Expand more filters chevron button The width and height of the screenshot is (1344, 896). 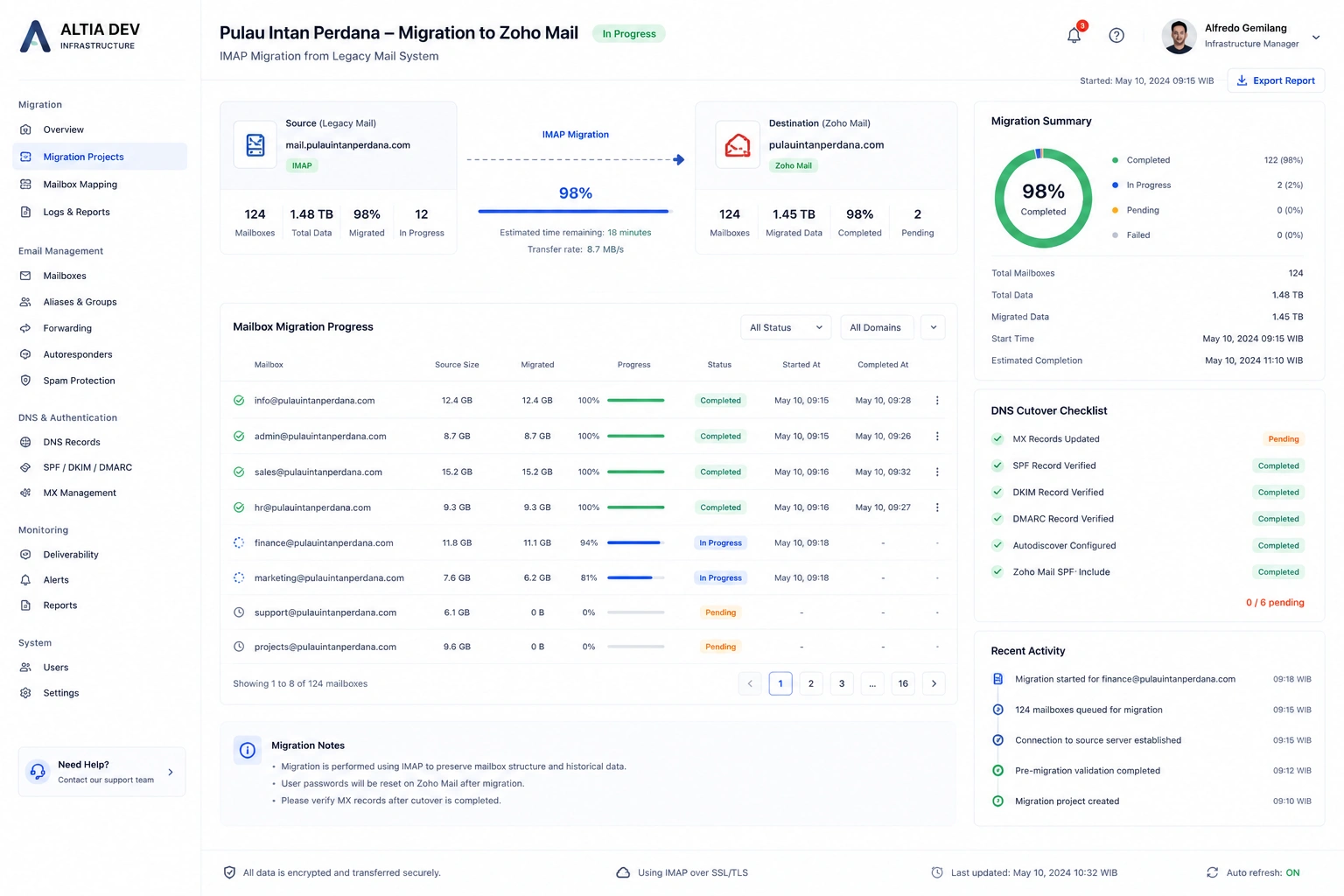(x=934, y=327)
